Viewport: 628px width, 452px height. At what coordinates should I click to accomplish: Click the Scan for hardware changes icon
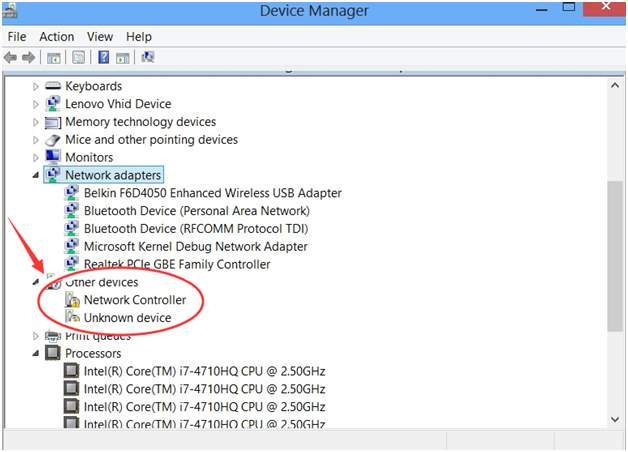click(x=148, y=58)
